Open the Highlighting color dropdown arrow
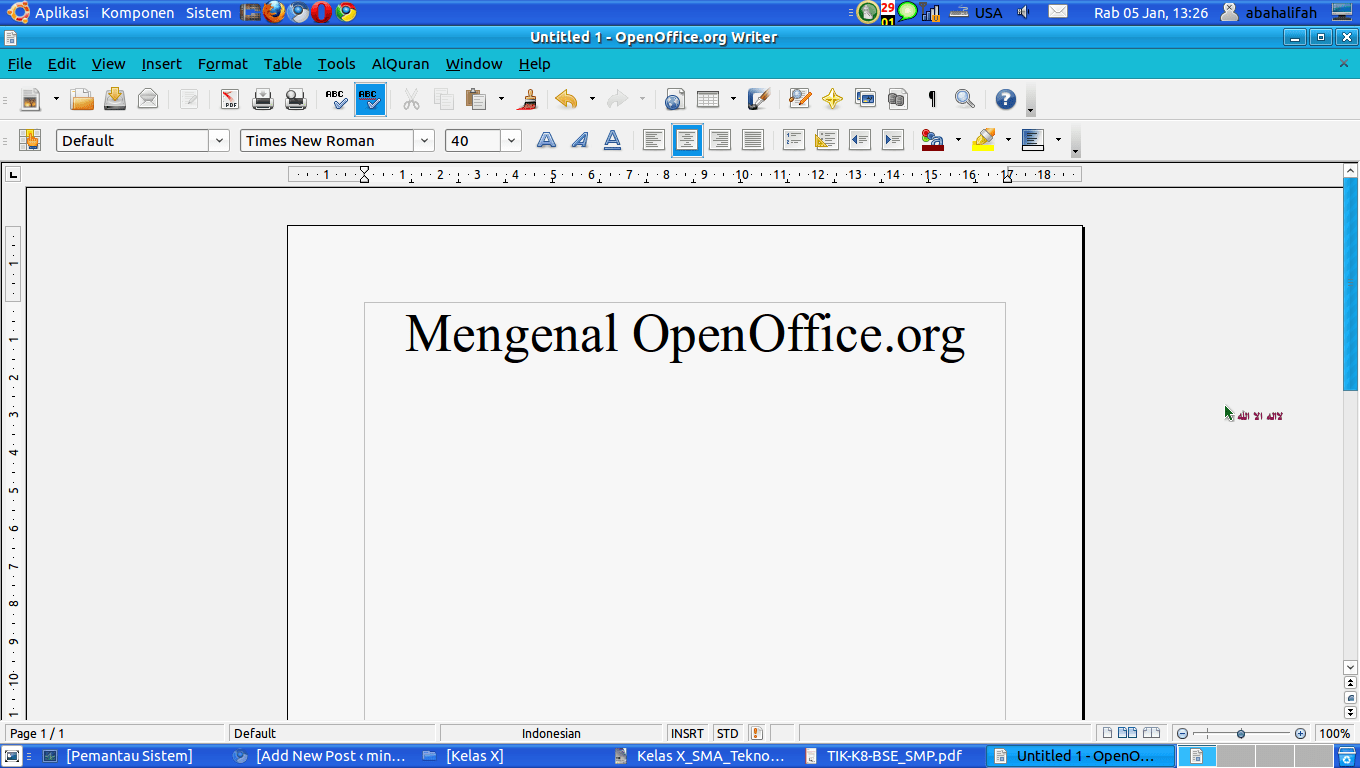Screen dimensions: 1360x768 [1008, 141]
